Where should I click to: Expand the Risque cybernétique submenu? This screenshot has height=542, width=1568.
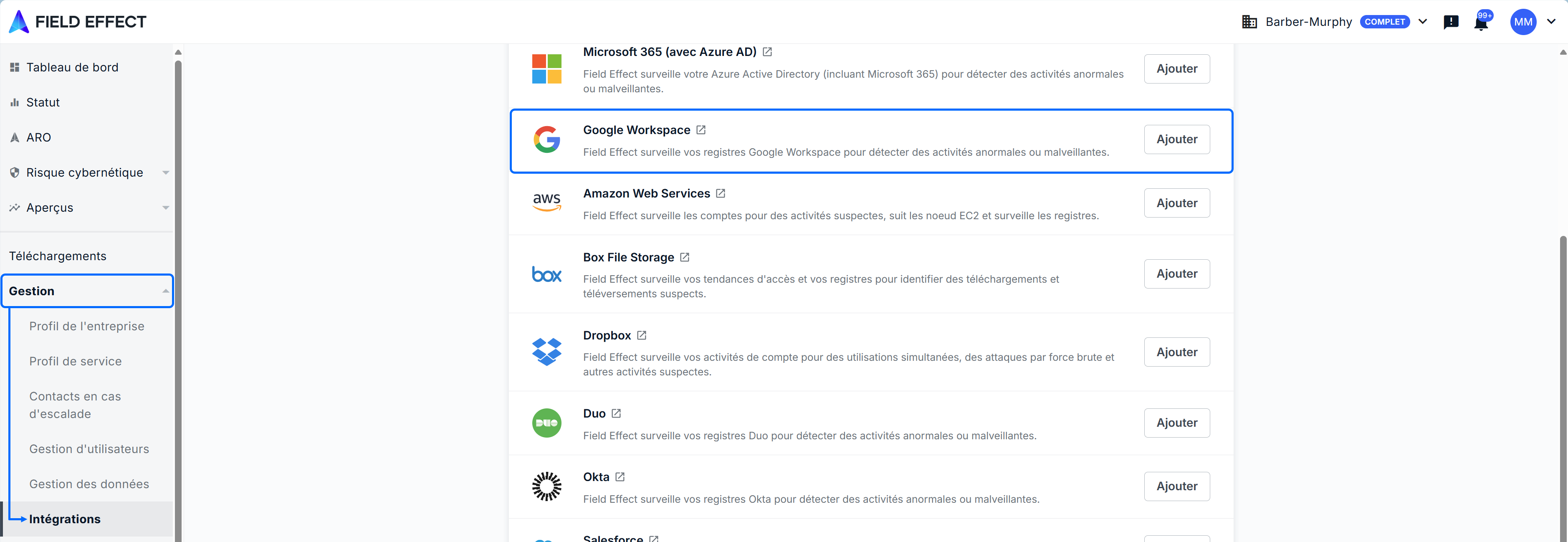point(165,173)
